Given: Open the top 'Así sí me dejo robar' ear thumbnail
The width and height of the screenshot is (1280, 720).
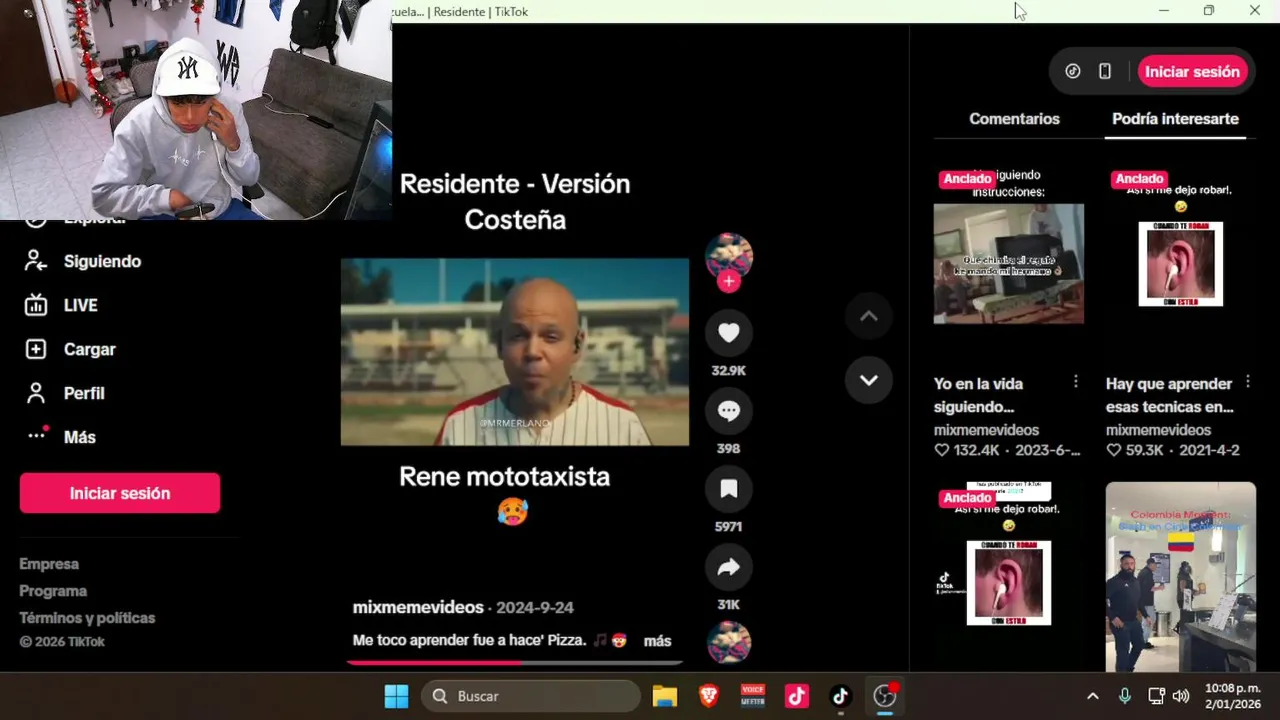Looking at the screenshot, I should click(x=1180, y=264).
